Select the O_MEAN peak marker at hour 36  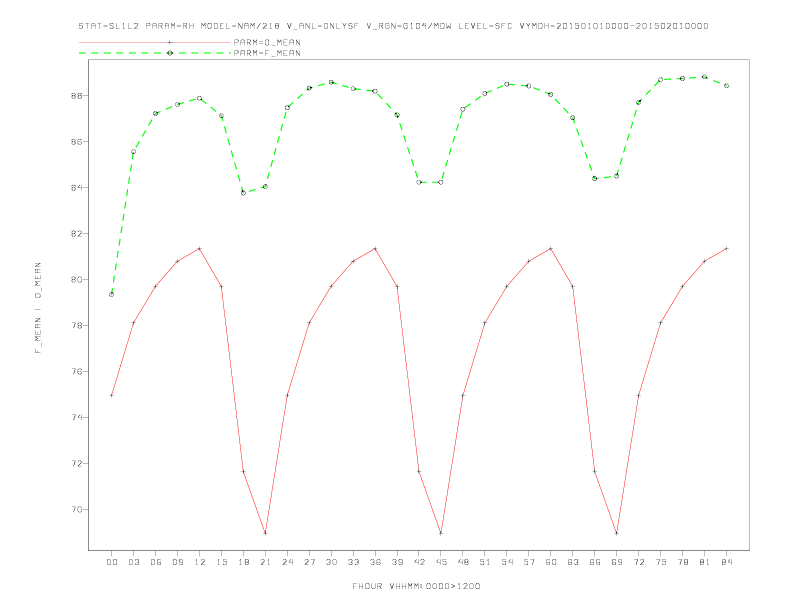[375, 248]
